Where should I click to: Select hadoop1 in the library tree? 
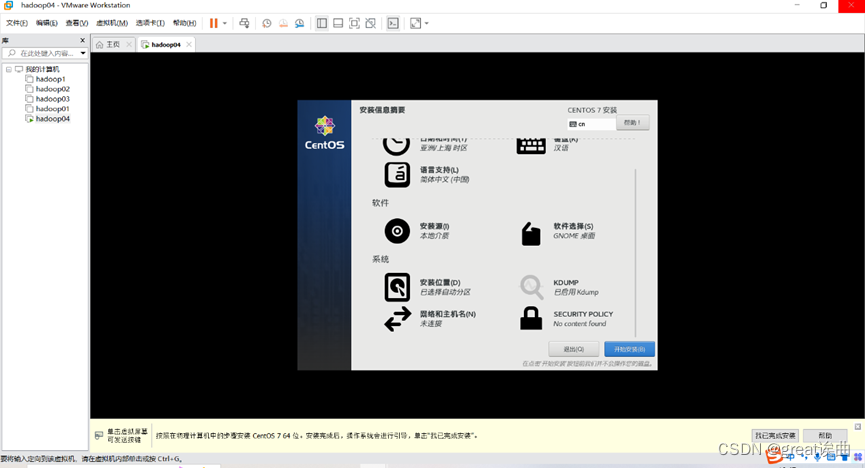point(50,79)
